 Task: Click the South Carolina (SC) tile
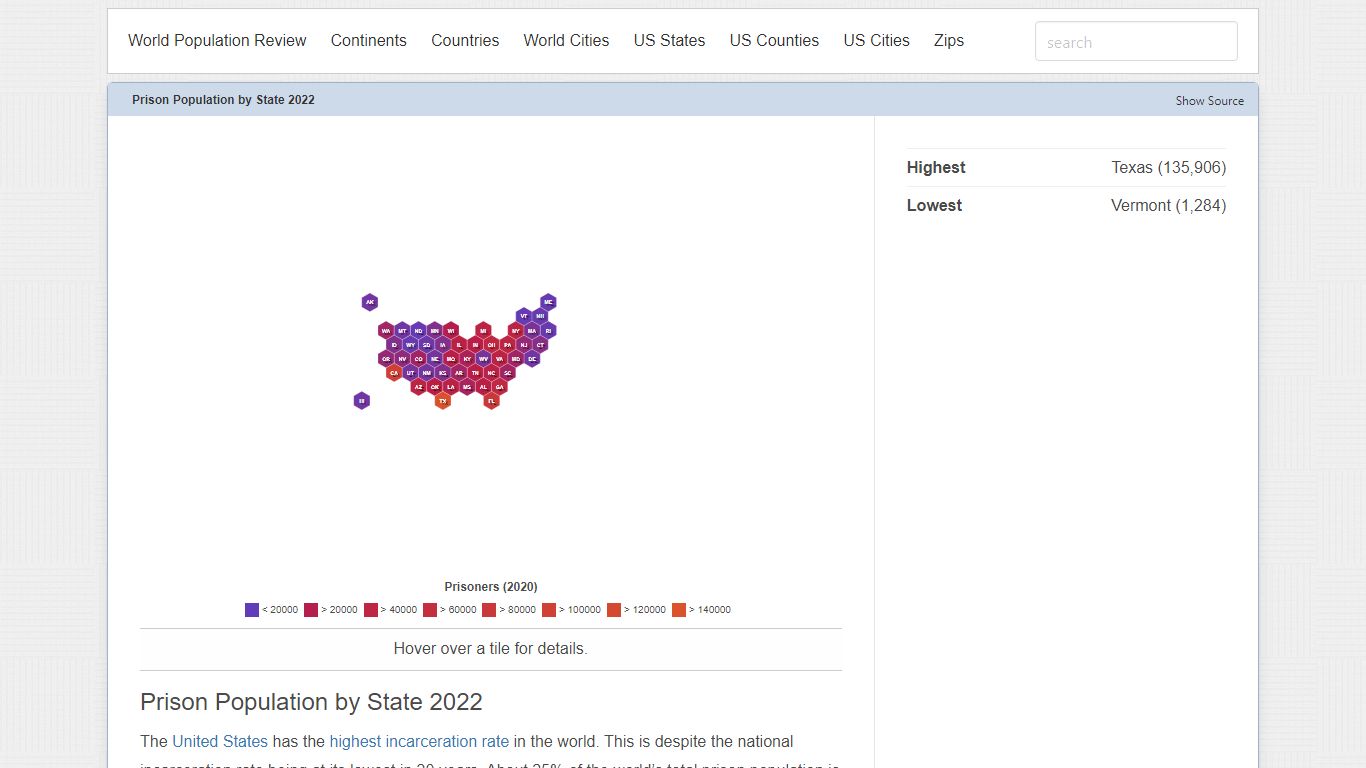click(x=507, y=373)
